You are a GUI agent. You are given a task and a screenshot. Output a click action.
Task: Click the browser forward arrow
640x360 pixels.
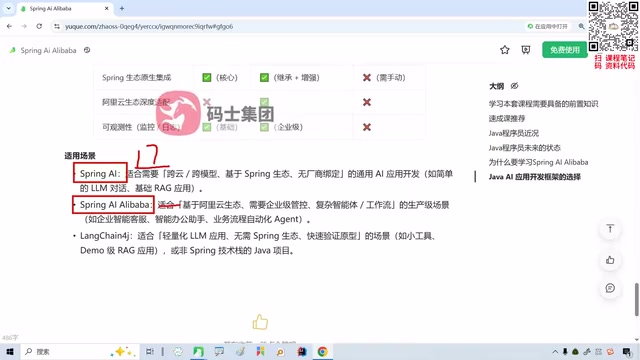coord(24,26)
